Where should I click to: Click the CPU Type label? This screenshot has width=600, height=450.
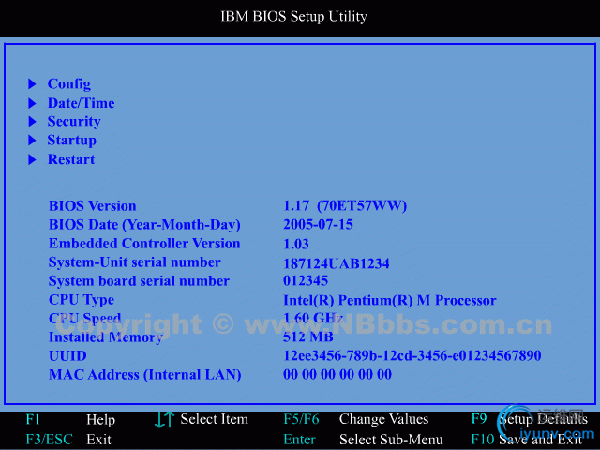(82, 300)
